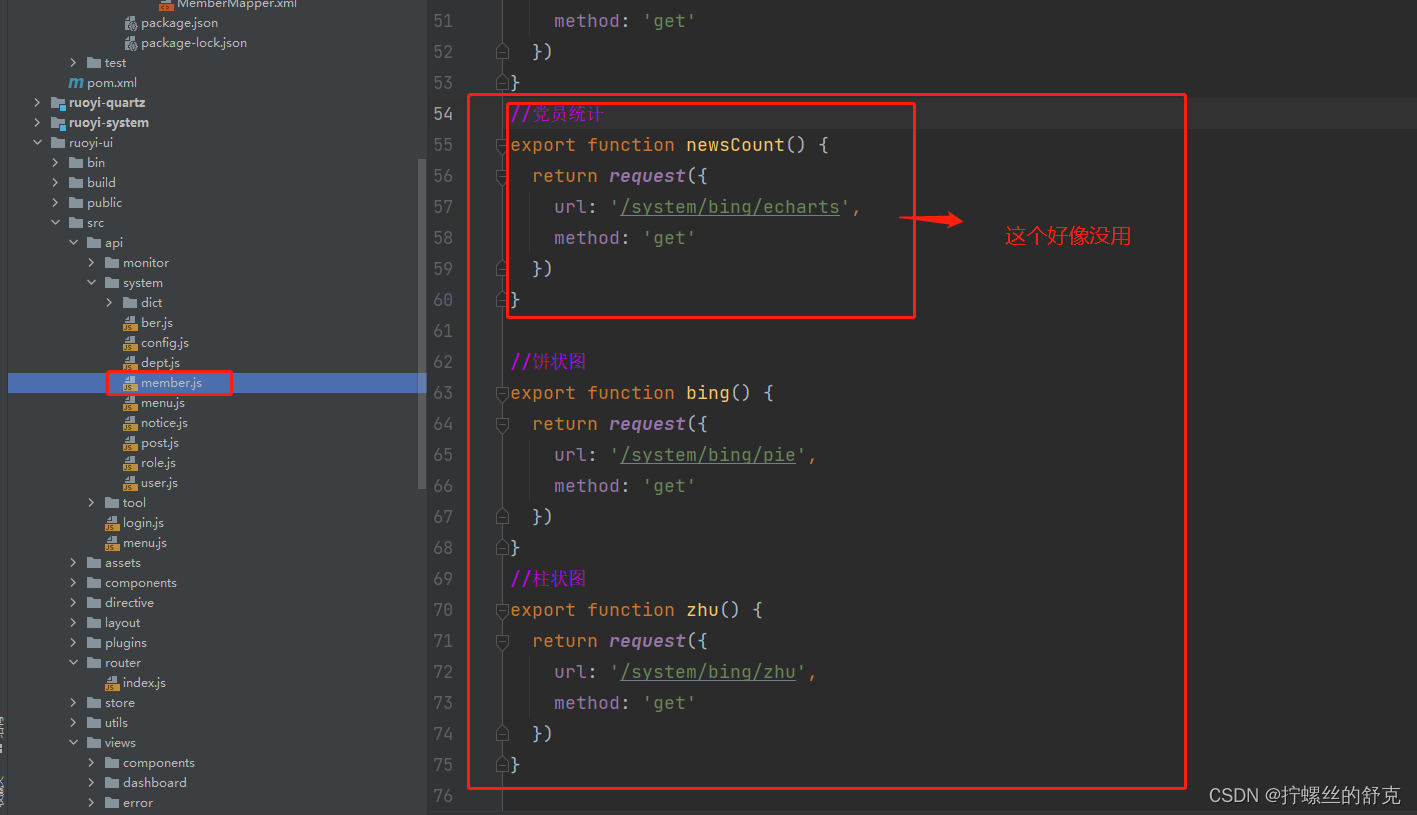This screenshot has height=815, width=1417.
Task: Click fold end marker at line 75
Action: point(502,765)
